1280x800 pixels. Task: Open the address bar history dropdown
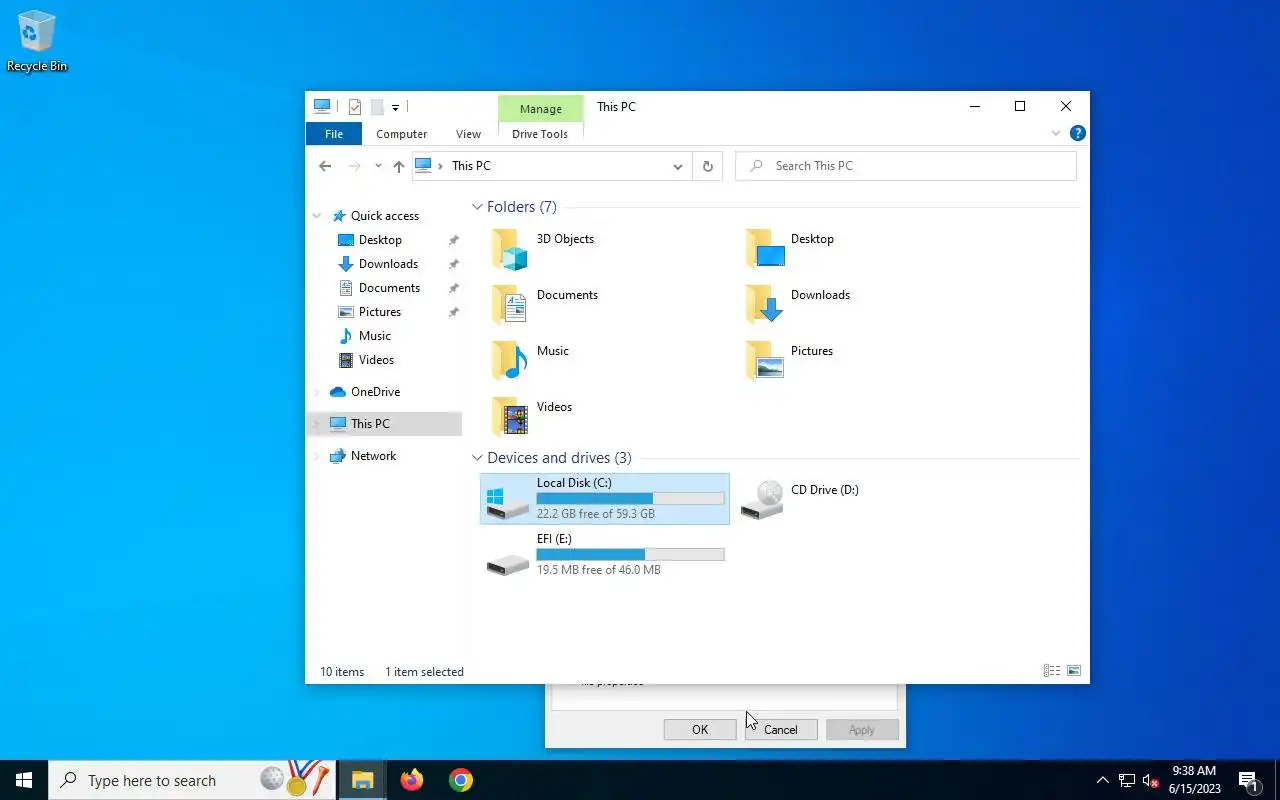678,166
